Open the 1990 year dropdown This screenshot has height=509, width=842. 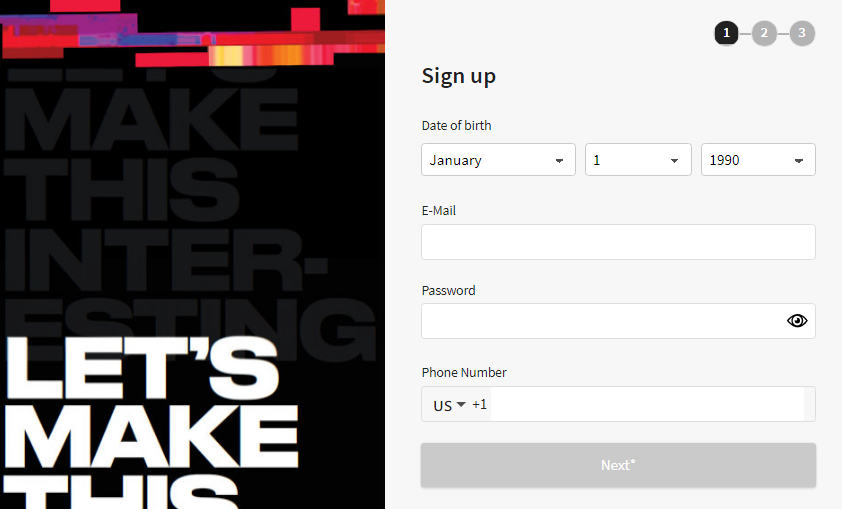[758, 159]
